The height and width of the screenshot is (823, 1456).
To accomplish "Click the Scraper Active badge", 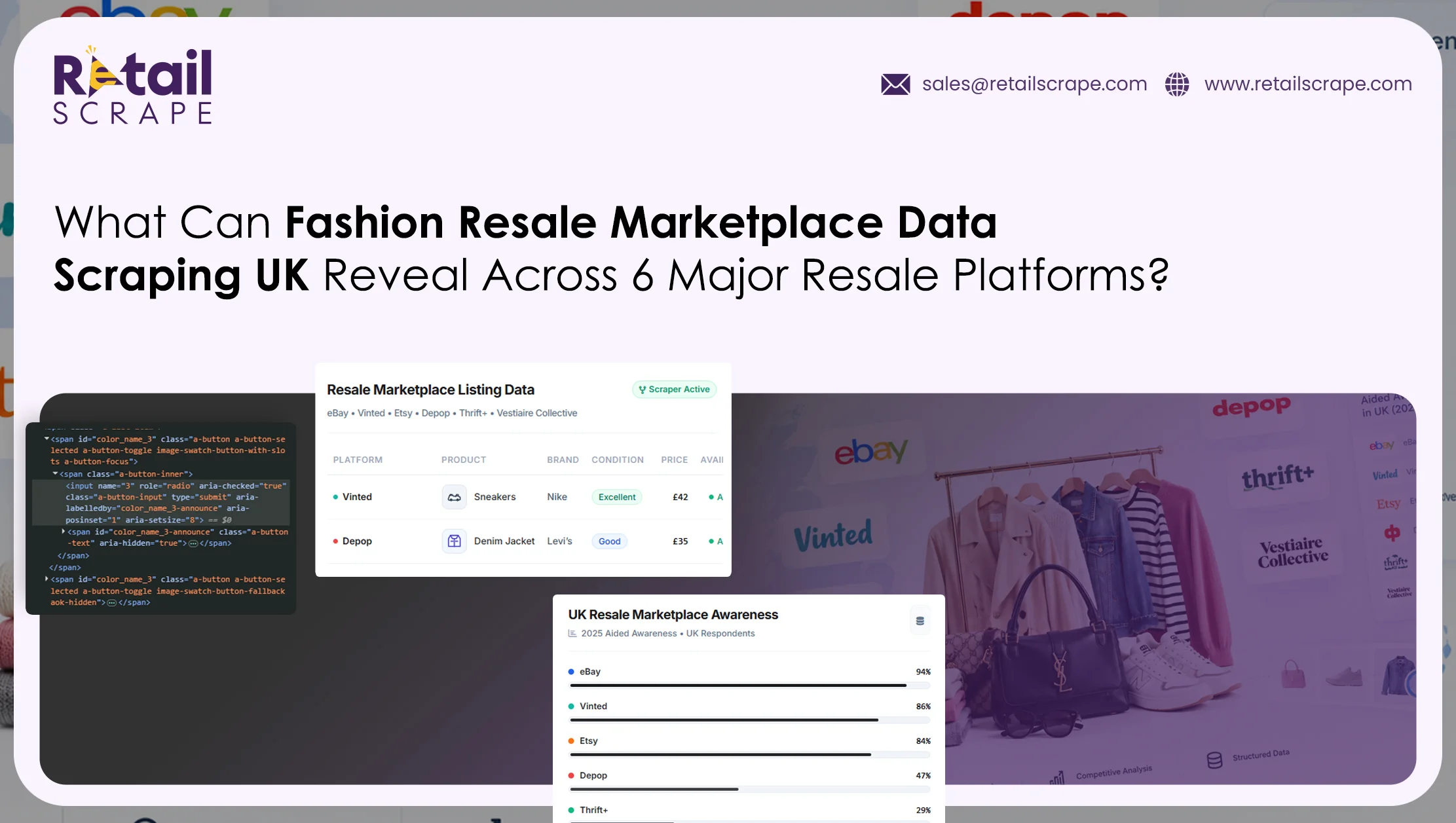I will (674, 389).
